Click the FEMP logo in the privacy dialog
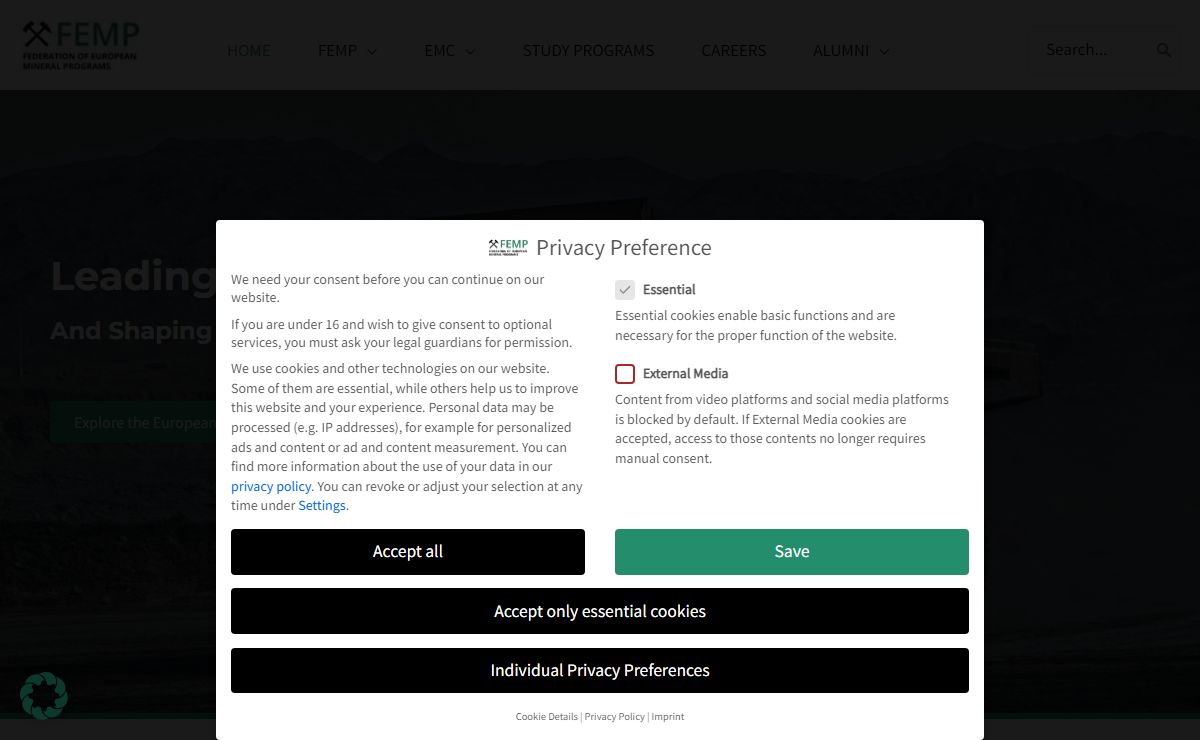Viewport: 1200px width, 740px height. tap(508, 247)
